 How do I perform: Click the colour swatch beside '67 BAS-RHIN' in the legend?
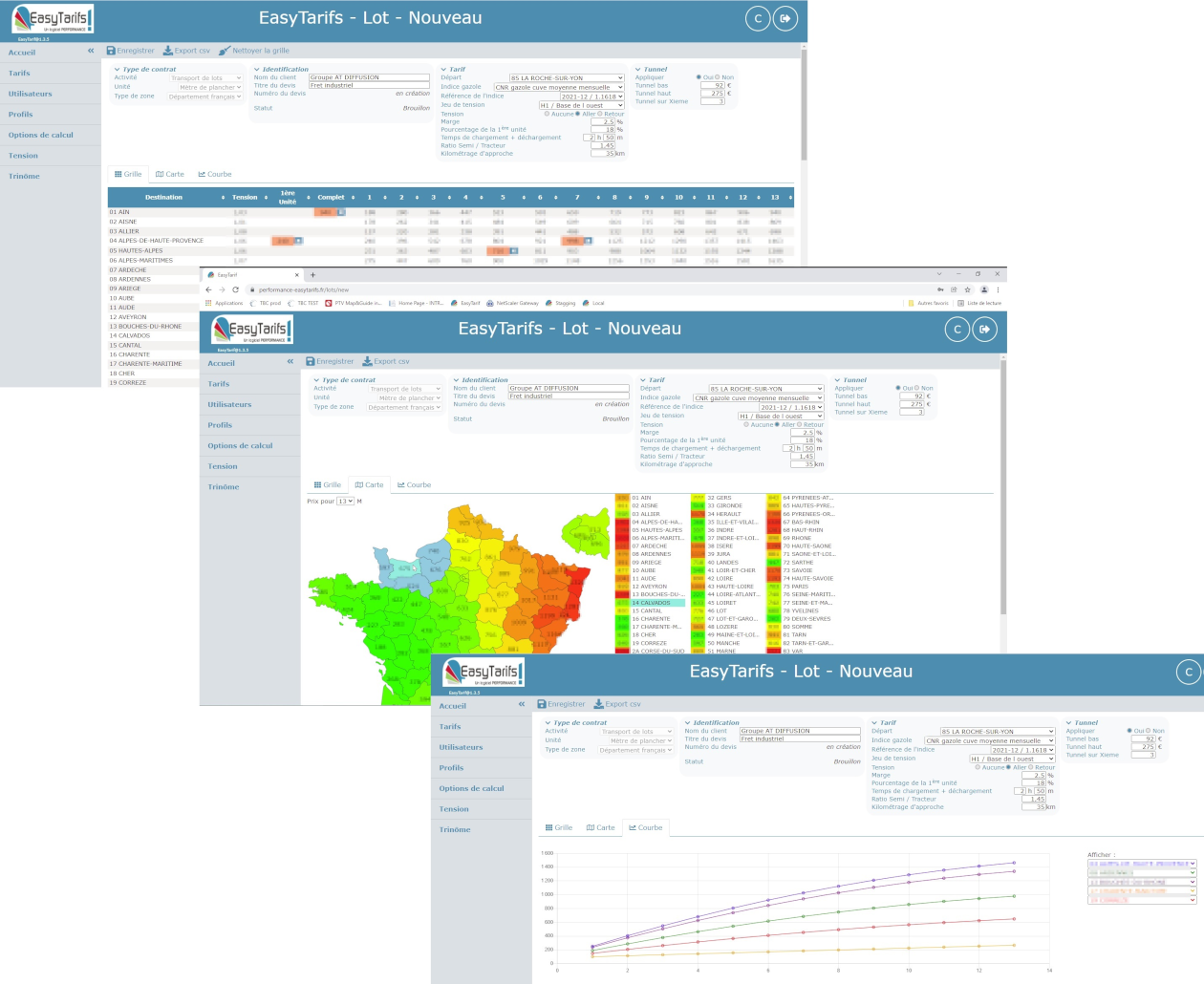[774, 523]
